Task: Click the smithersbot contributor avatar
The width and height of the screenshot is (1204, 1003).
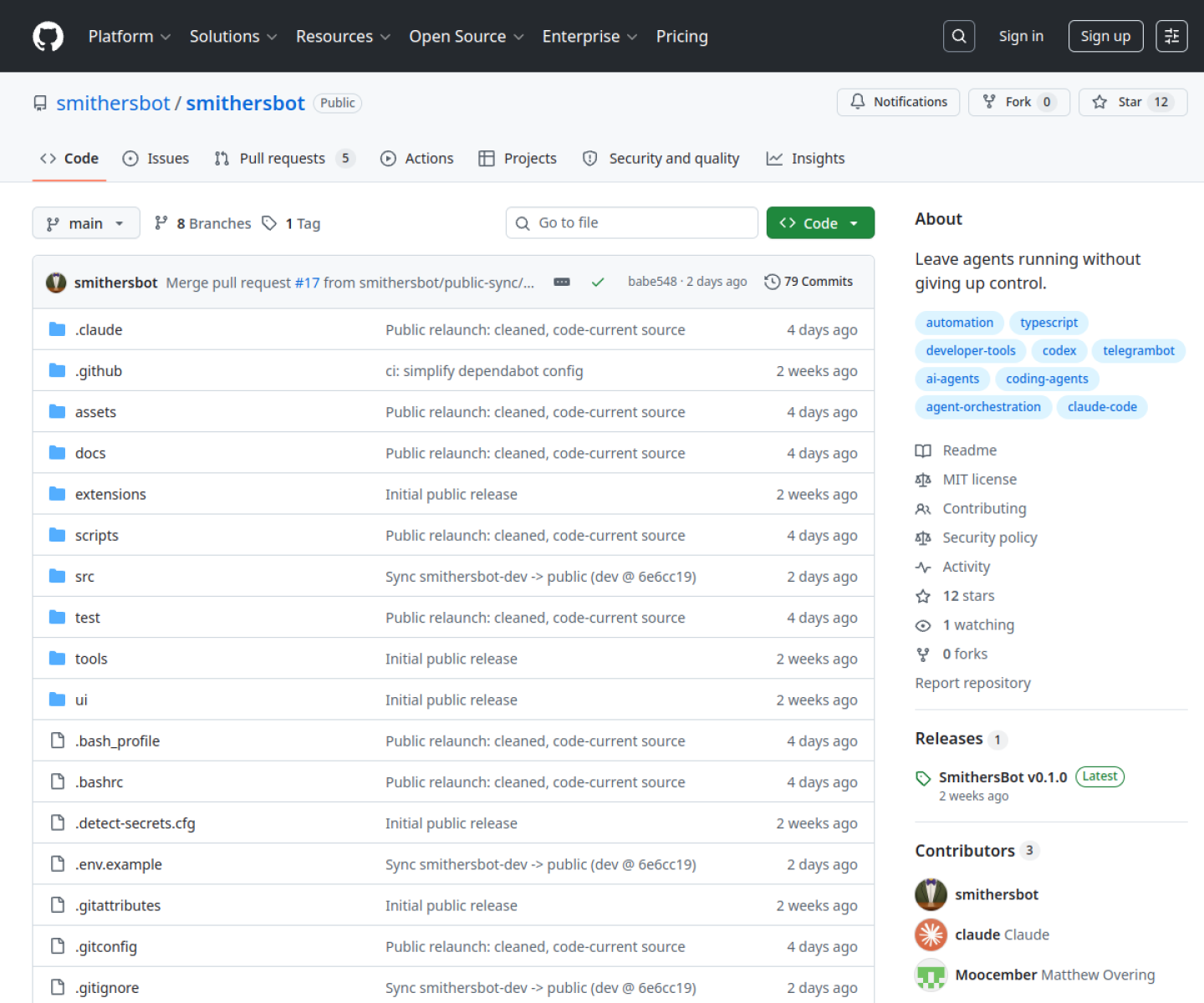Action: click(x=931, y=894)
